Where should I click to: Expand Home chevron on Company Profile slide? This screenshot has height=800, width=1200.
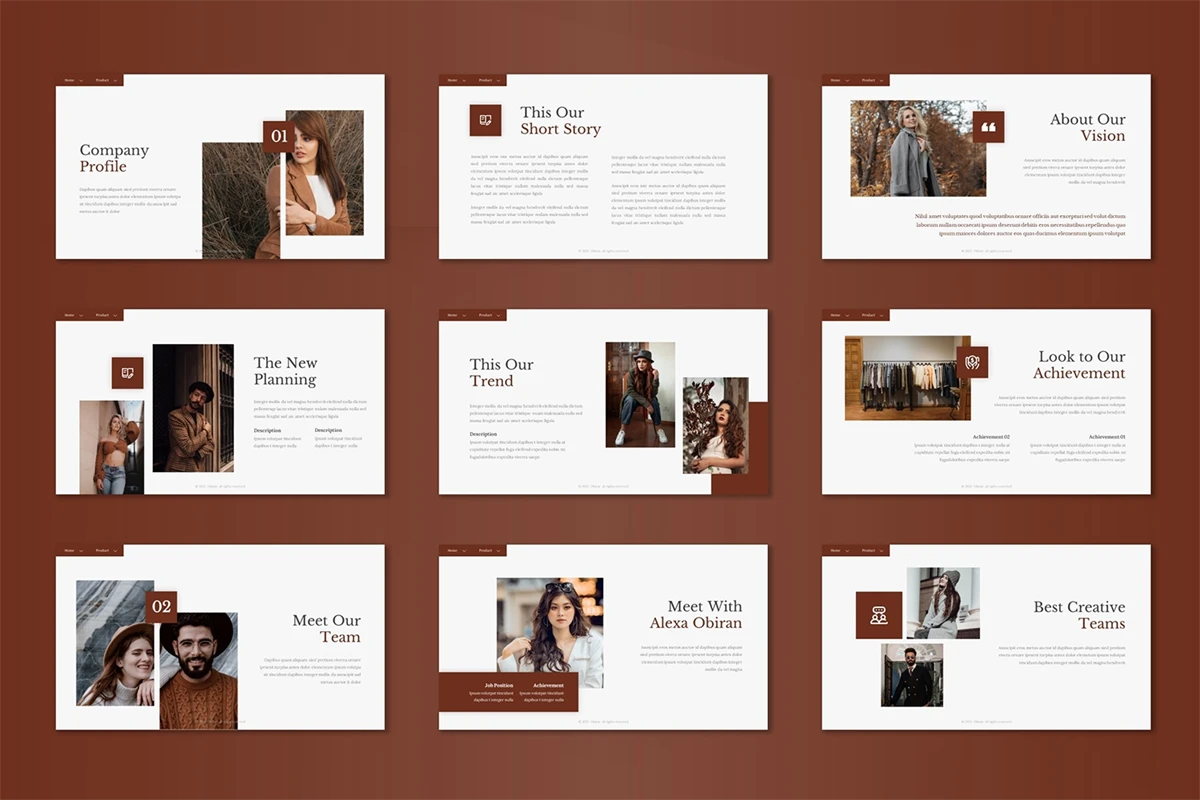pyautogui.click(x=81, y=80)
